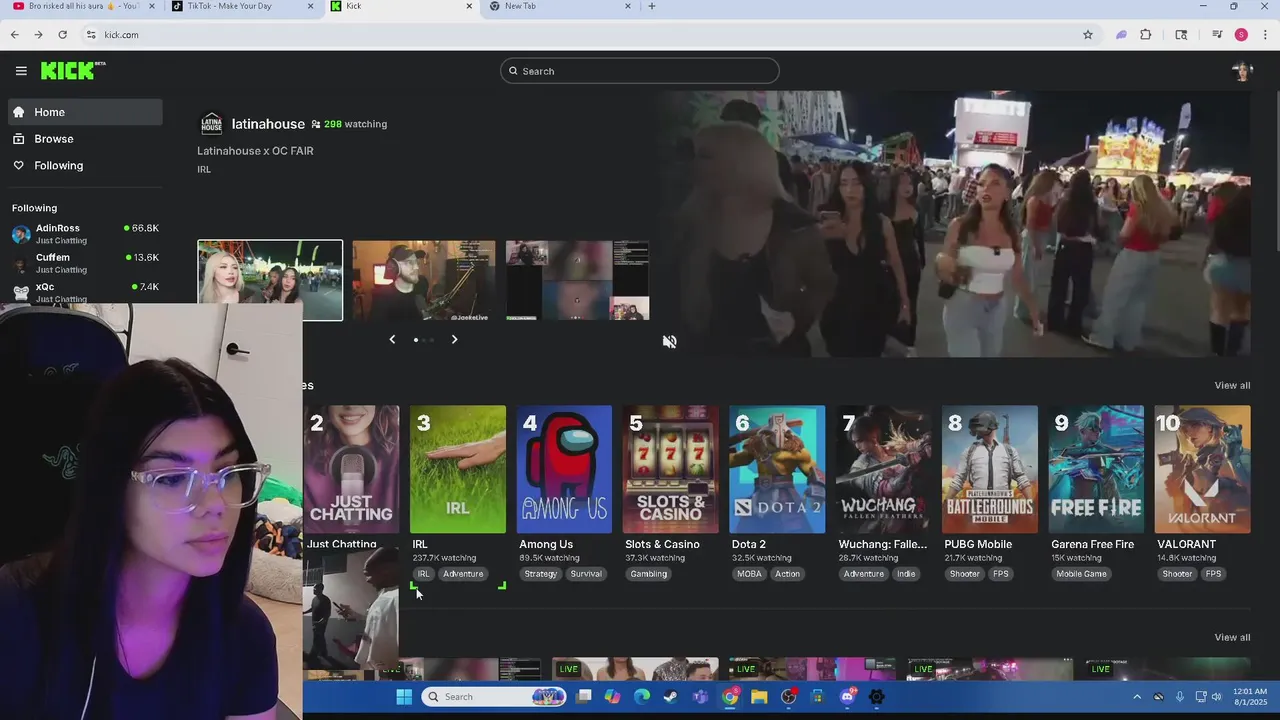Open Steam from taskbar
Screen dimensions: 1280x720
(670, 697)
